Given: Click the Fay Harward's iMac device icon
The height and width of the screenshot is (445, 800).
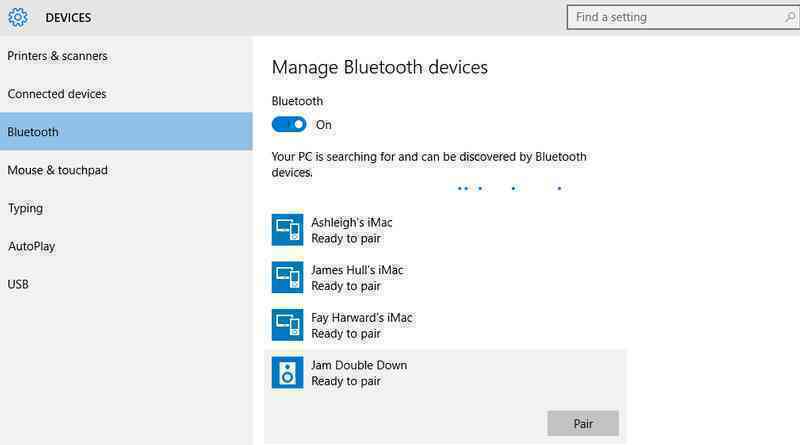Looking at the screenshot, I should (x=287, y=325).
